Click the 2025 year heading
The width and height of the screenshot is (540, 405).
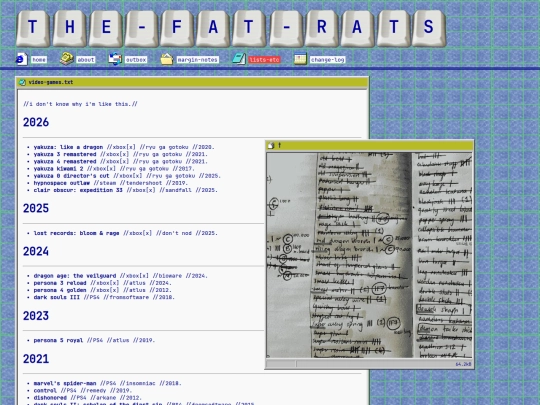click(x=36, y=208)
